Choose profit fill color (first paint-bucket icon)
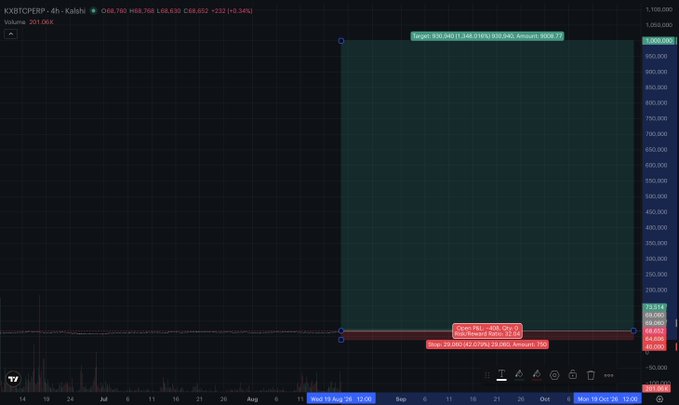 pos(519,375)
